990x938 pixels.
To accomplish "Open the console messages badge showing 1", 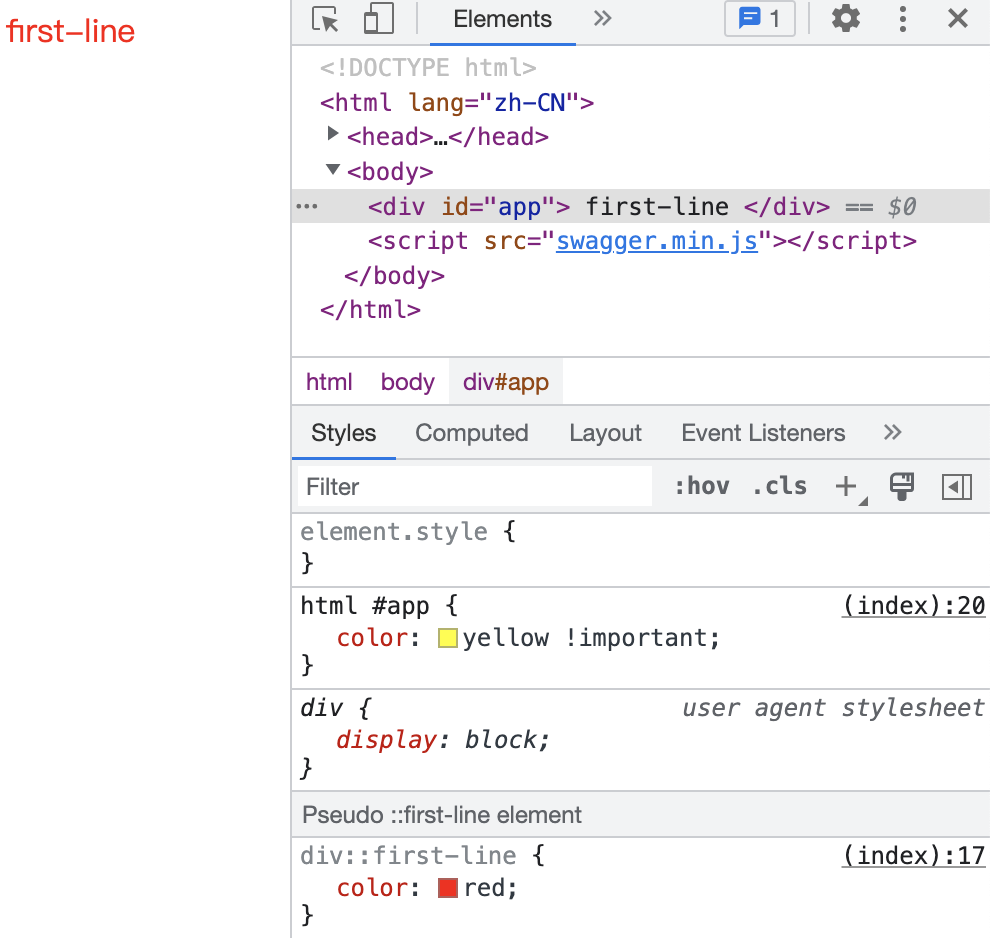I will (760, 19).
